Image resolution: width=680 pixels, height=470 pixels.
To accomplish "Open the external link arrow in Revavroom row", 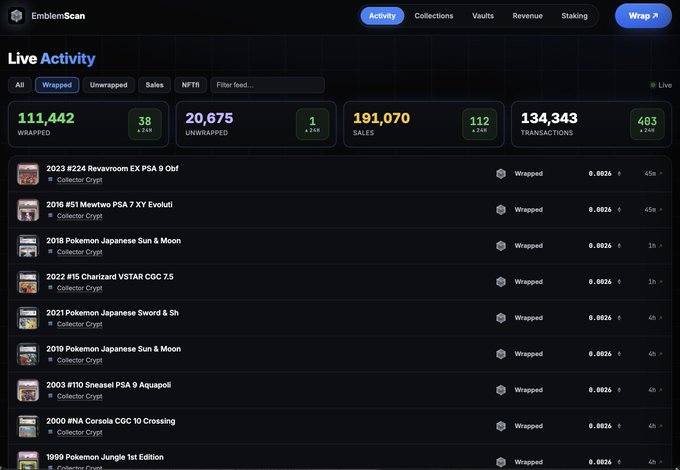I will [x=661, y=173].
